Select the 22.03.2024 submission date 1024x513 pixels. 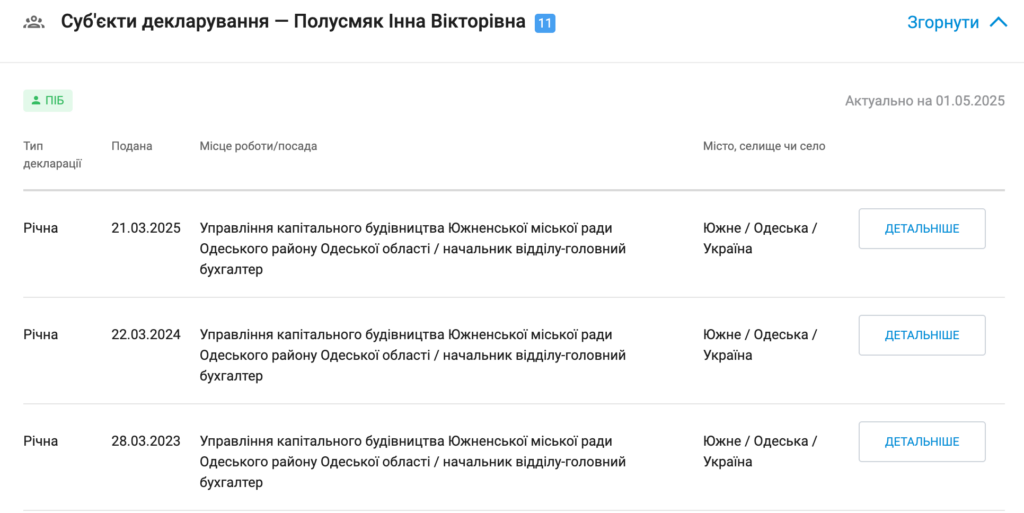point(146,335)
